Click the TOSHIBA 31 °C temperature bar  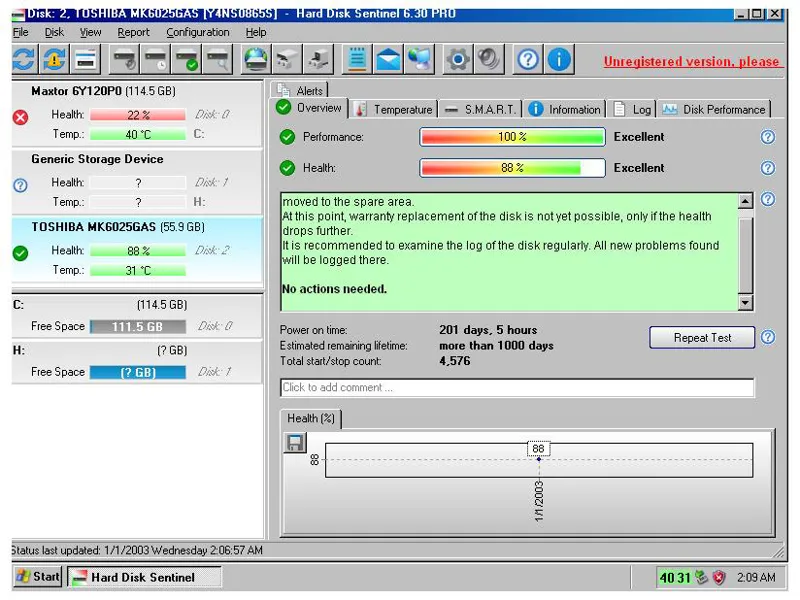pos(138,270)
